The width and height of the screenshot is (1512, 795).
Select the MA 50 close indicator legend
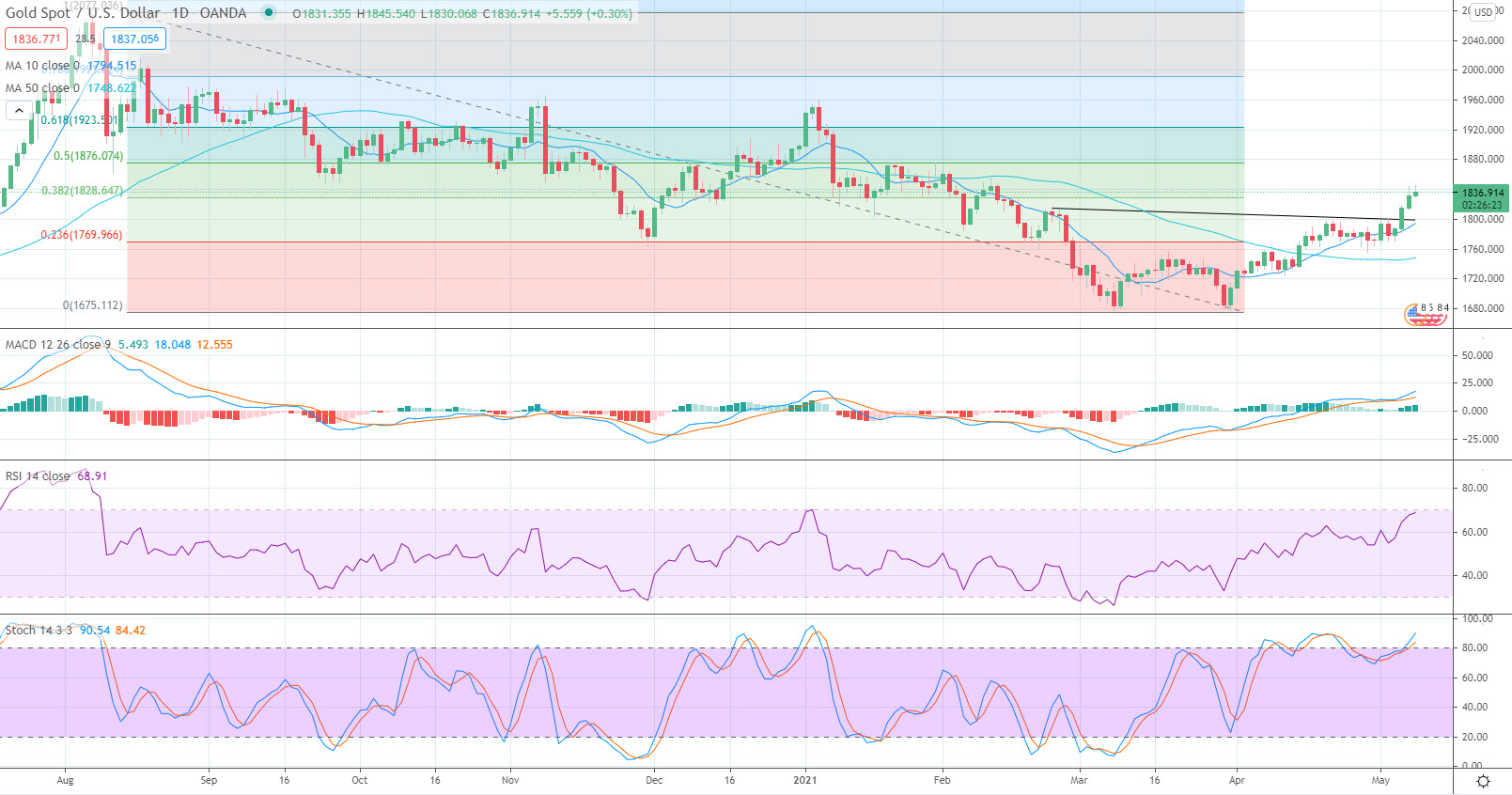38,88
